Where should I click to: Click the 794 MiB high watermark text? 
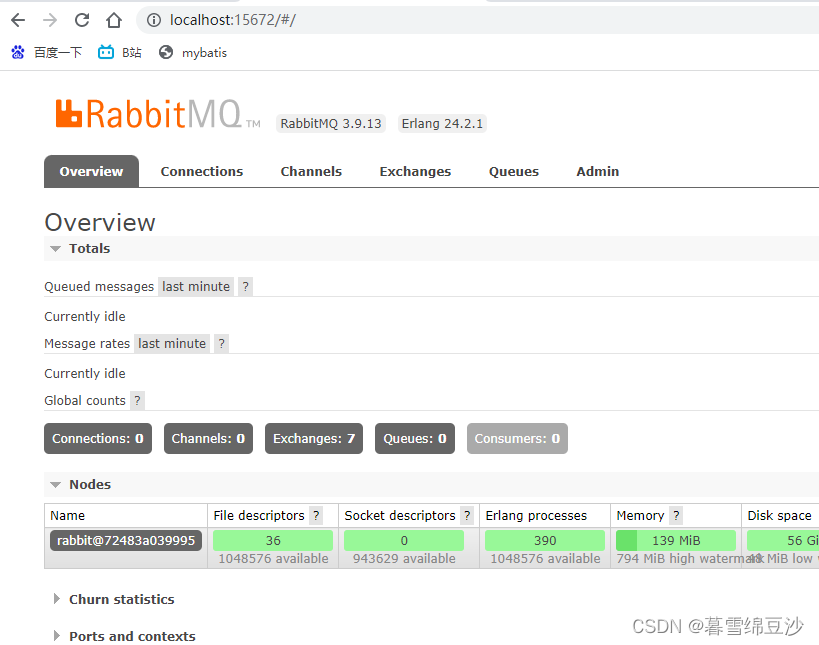pyautogui.click(x=689, y=558)
